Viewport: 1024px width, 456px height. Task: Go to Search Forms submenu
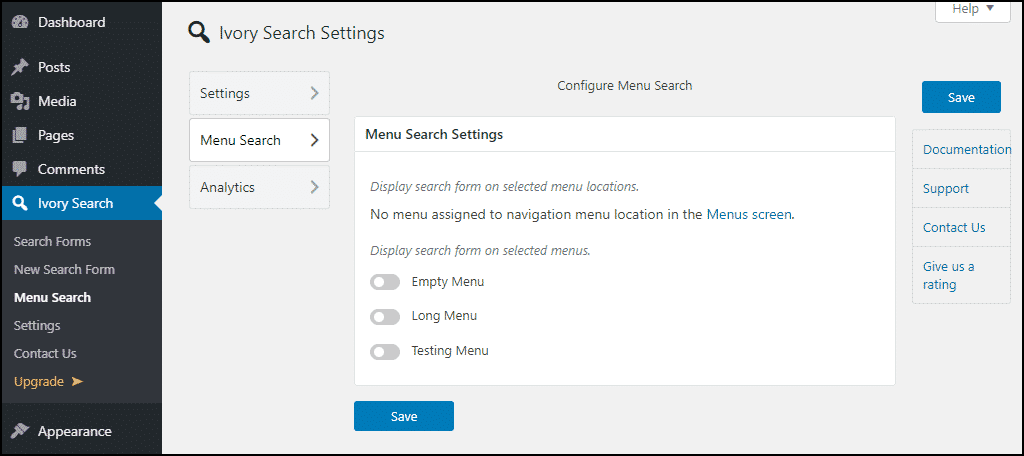pos(52,242)
